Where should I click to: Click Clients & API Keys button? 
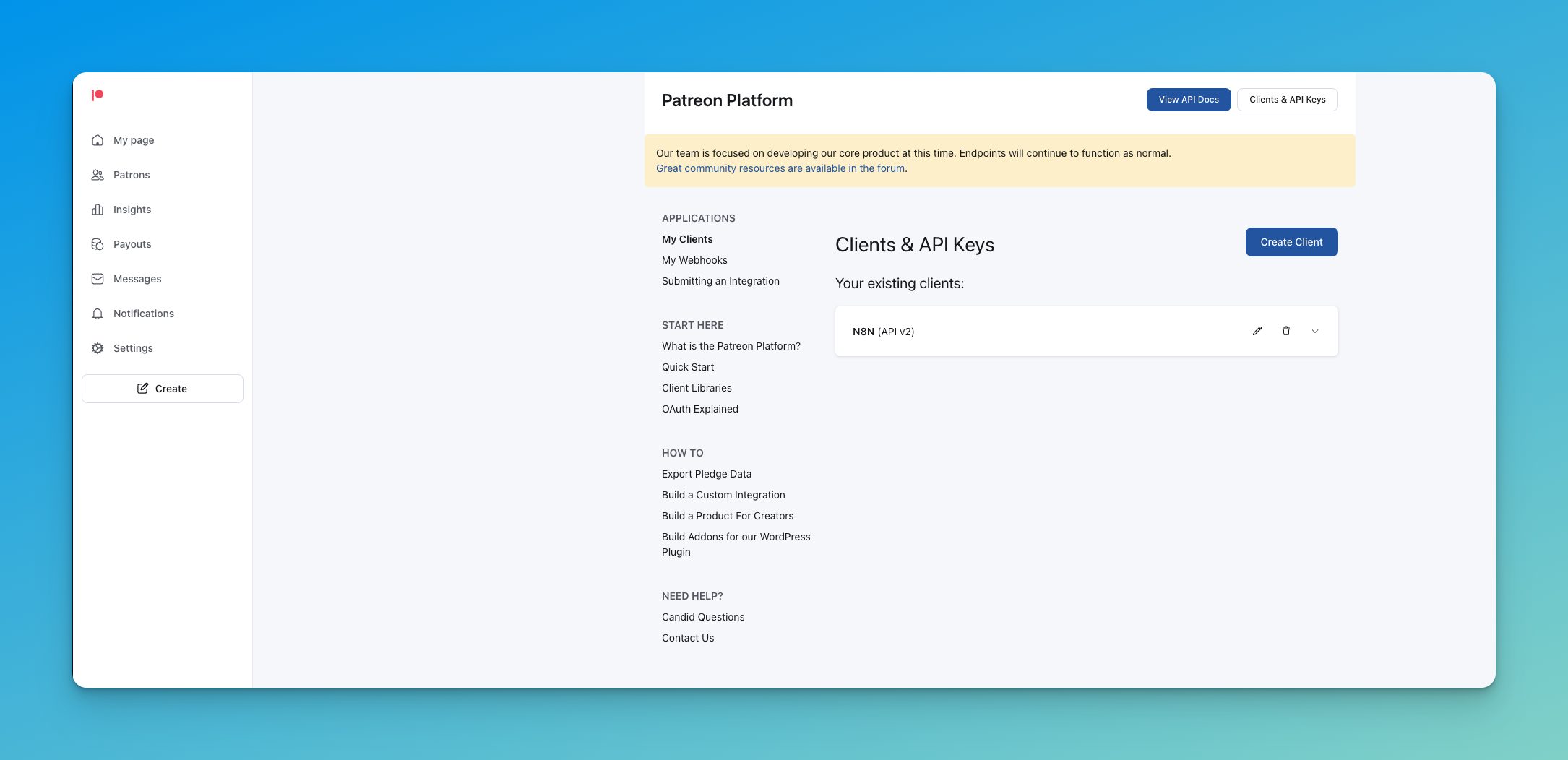[x=1287, y=100]
